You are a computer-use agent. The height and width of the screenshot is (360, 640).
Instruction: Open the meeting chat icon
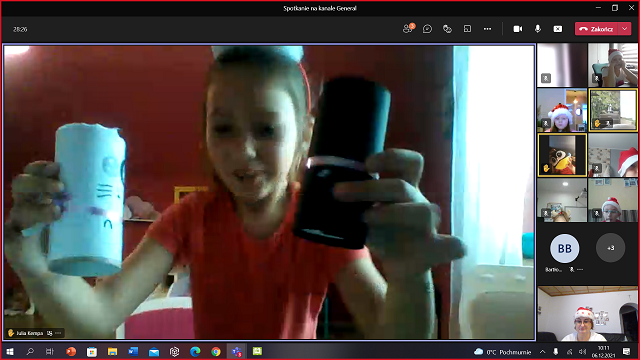[x=427, y=29]
